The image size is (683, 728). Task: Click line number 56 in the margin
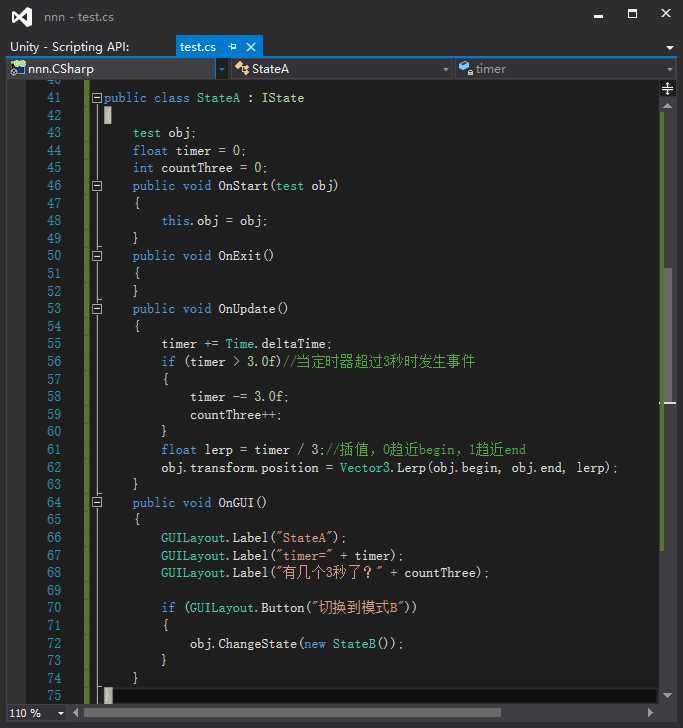tap(54, 361)
